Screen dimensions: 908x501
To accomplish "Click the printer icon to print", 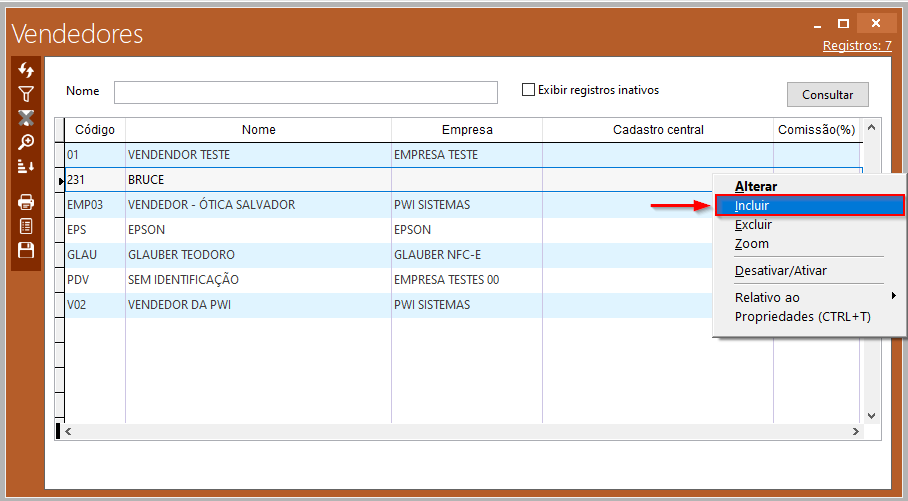I will click(x=26, y=202).
